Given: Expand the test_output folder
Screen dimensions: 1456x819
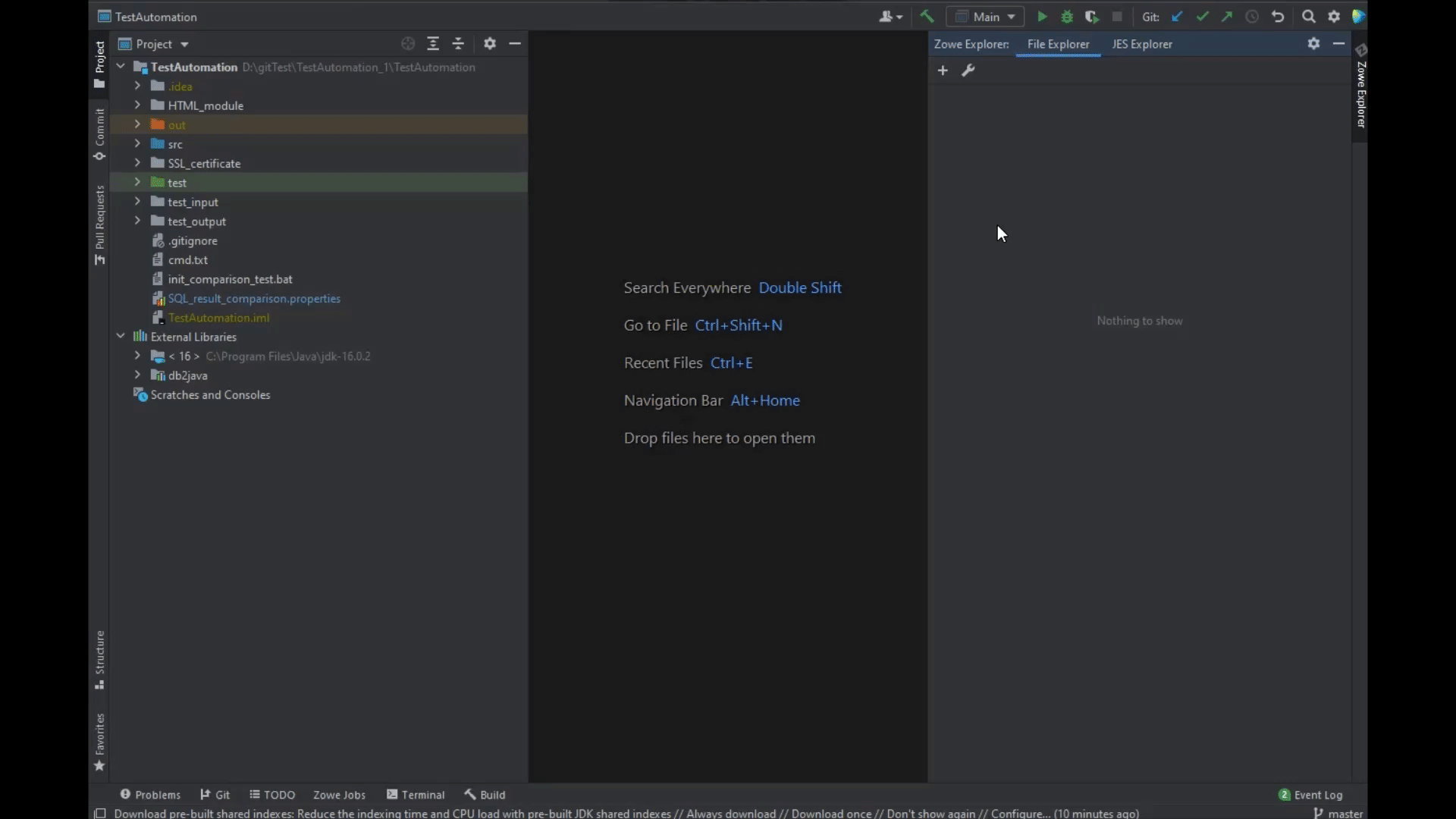Looking at the screenshot, I should tap(137, 221).
